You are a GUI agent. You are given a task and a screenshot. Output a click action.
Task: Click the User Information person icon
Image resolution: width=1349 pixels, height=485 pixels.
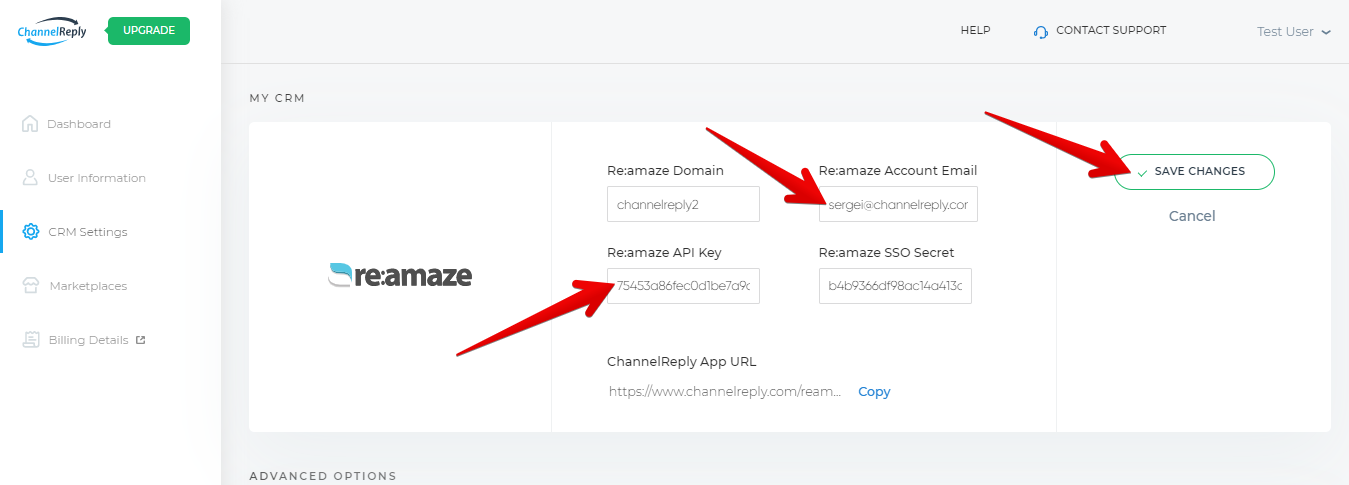(30, 178)
